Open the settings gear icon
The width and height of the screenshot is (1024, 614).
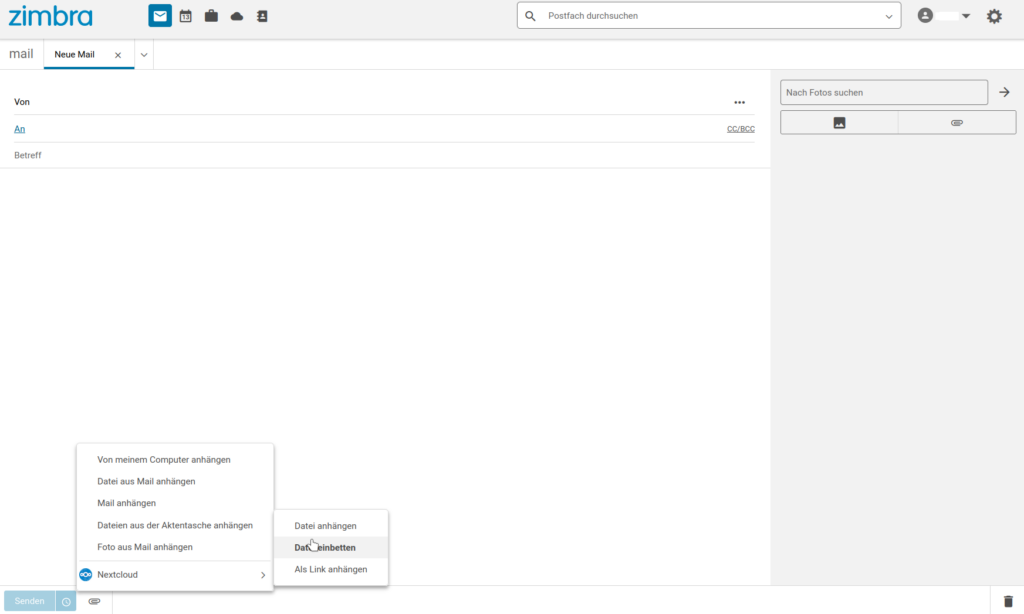[x=993, y=16]
